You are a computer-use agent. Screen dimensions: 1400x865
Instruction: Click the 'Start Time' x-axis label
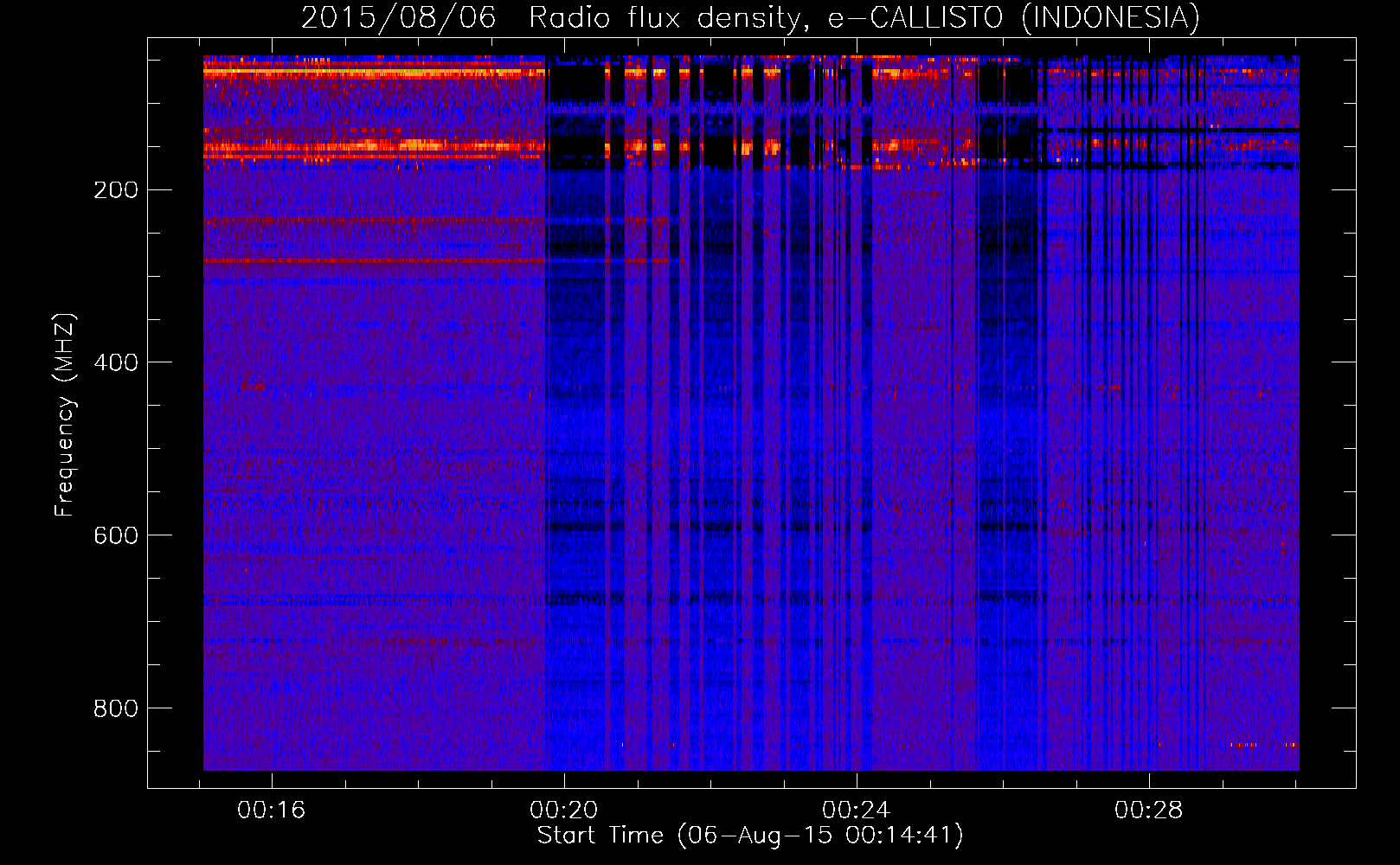tap(749, 835)
